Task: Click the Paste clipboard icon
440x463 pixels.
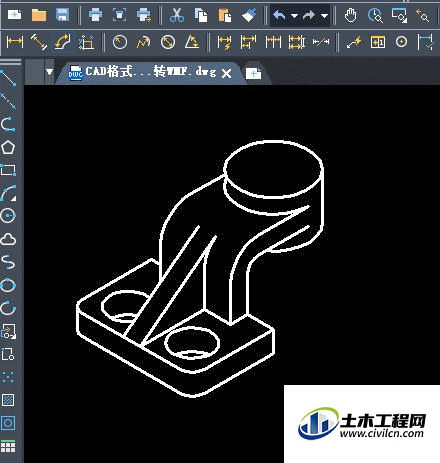Action: pyautogui.click(x=225, y=15)
